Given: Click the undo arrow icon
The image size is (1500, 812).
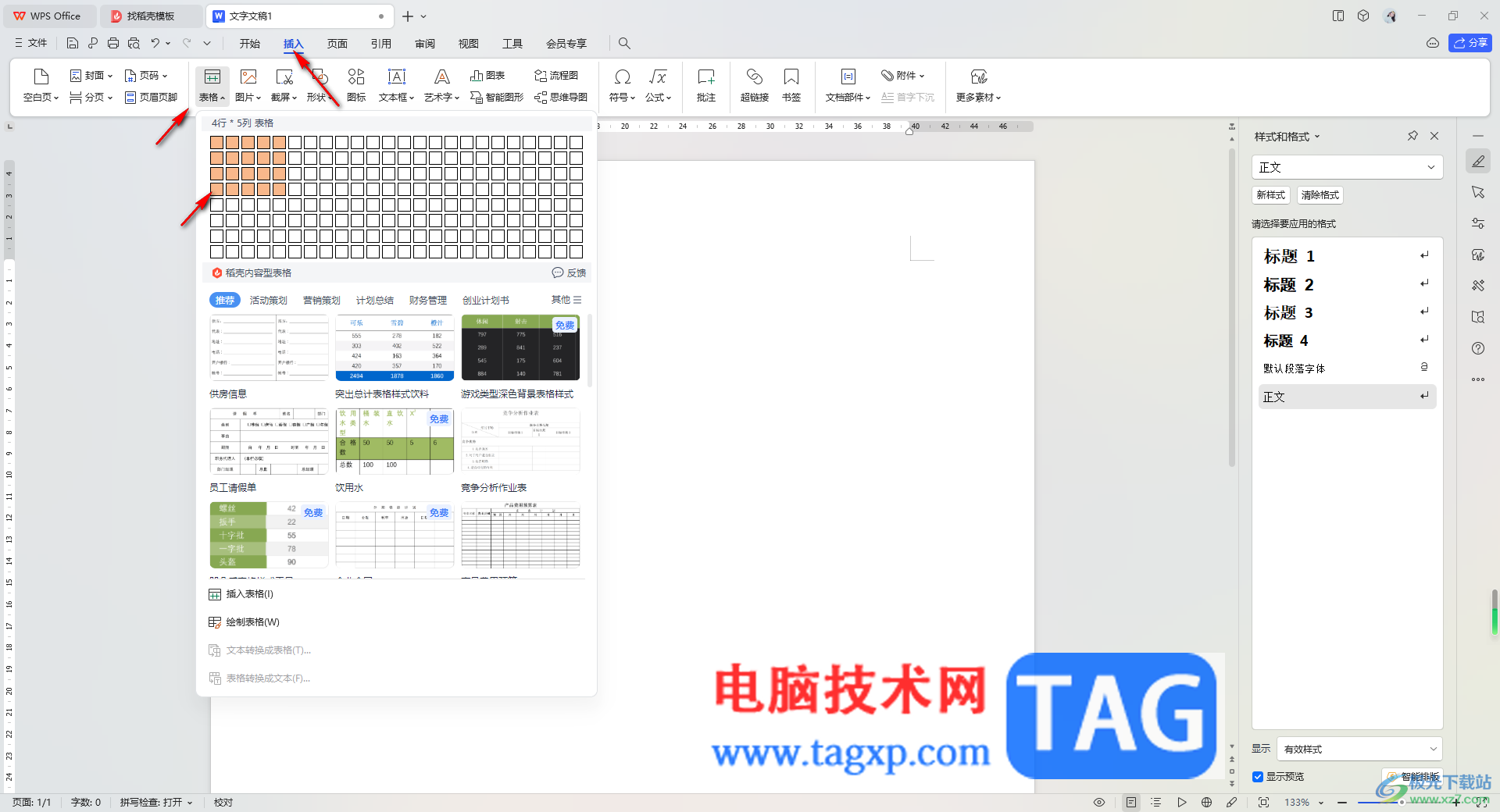Looking at the screenshot, I should [155, 44].
